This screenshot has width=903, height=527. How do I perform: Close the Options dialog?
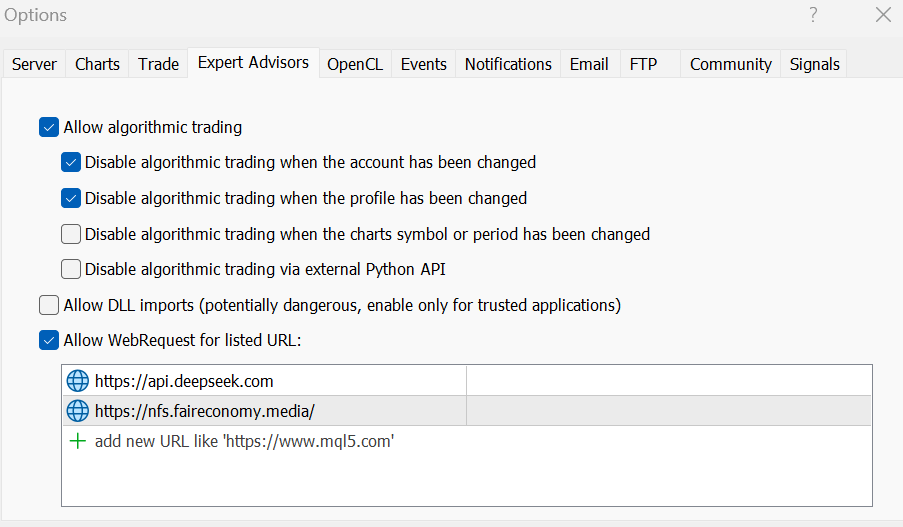pyautogui.click(x=883, y=15)
